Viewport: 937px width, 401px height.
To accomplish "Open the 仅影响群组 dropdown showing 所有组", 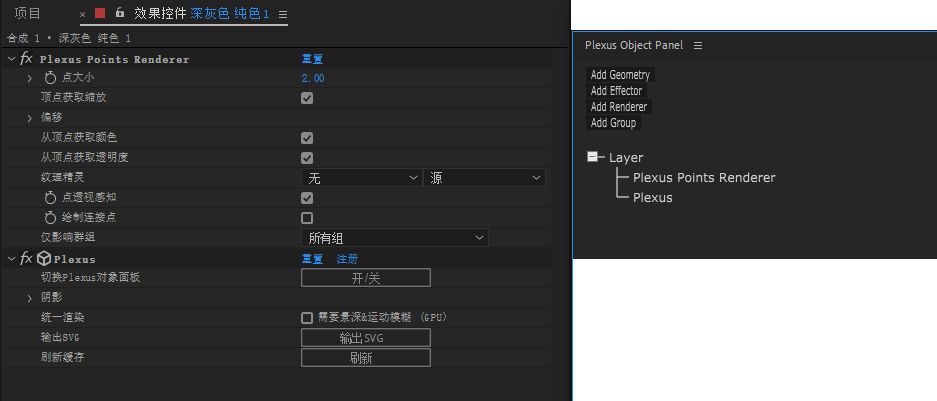I will [394, 238].
